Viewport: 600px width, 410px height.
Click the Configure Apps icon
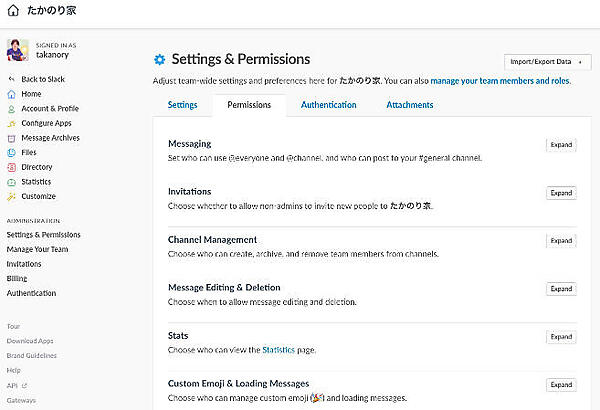point(11,124)
